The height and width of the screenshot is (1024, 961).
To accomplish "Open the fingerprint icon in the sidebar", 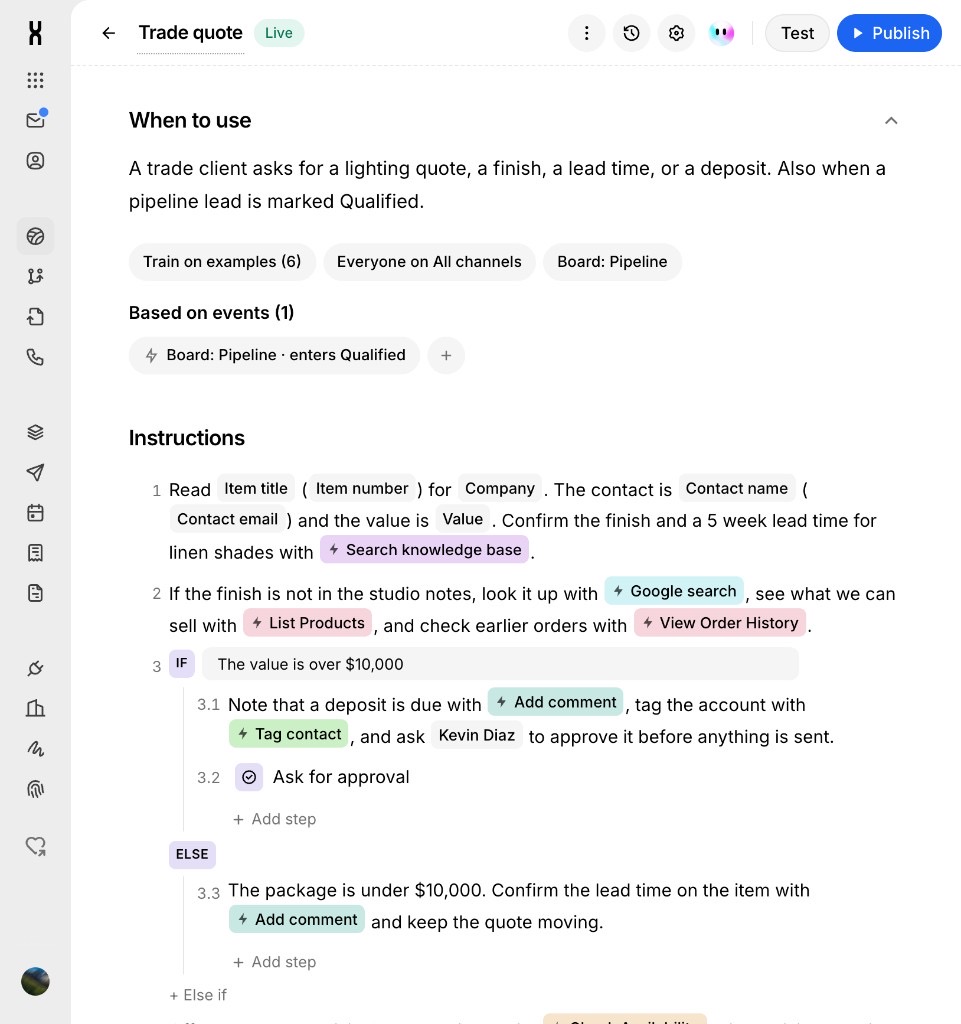I will click(x=35, y=789).
